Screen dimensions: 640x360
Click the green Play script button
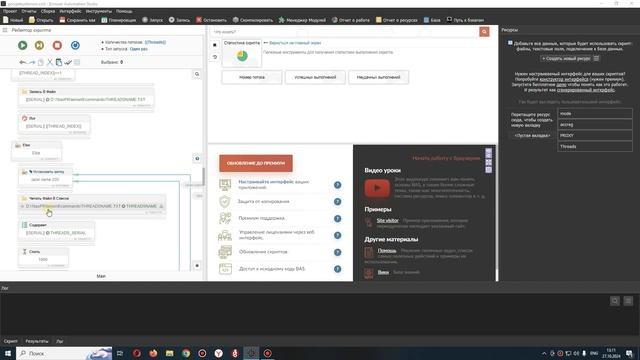click(x=22, y=45)
